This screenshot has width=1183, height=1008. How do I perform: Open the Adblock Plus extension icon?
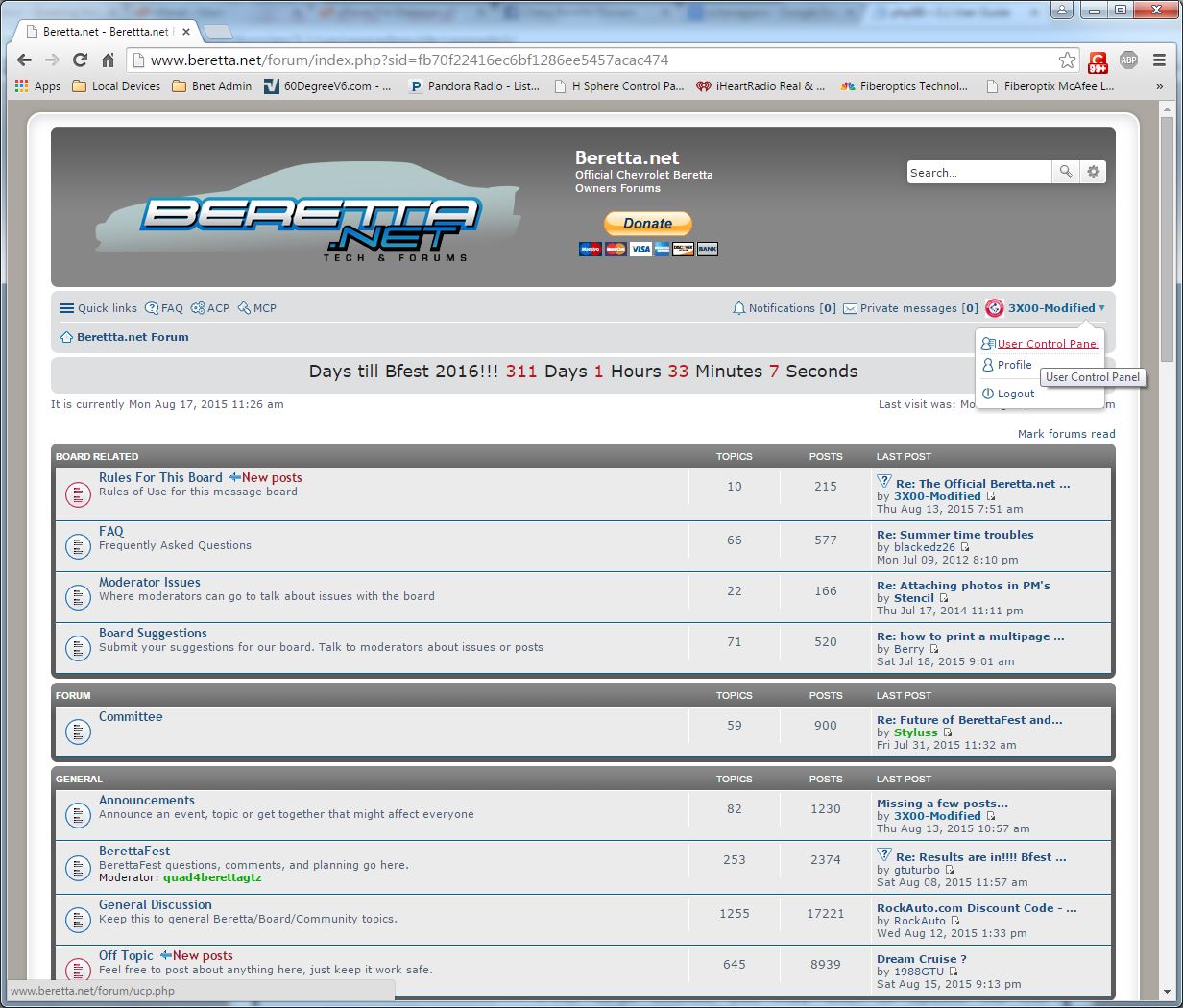[x=1128, y=60]
